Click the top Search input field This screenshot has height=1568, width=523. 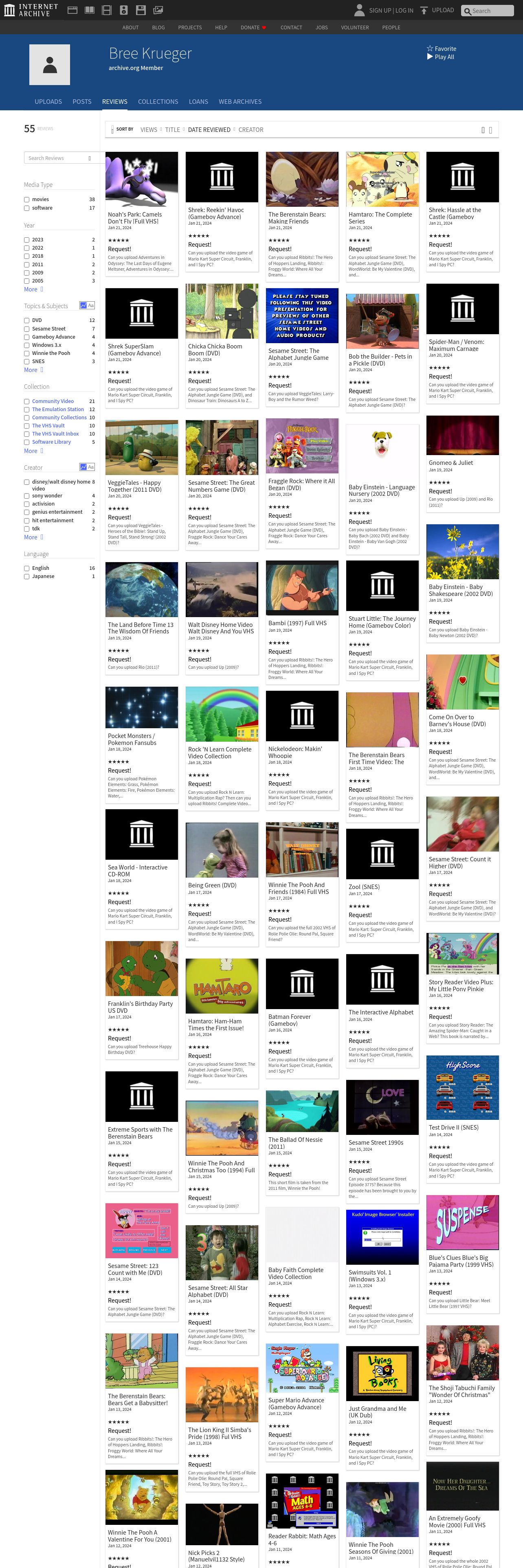point(487,10)
